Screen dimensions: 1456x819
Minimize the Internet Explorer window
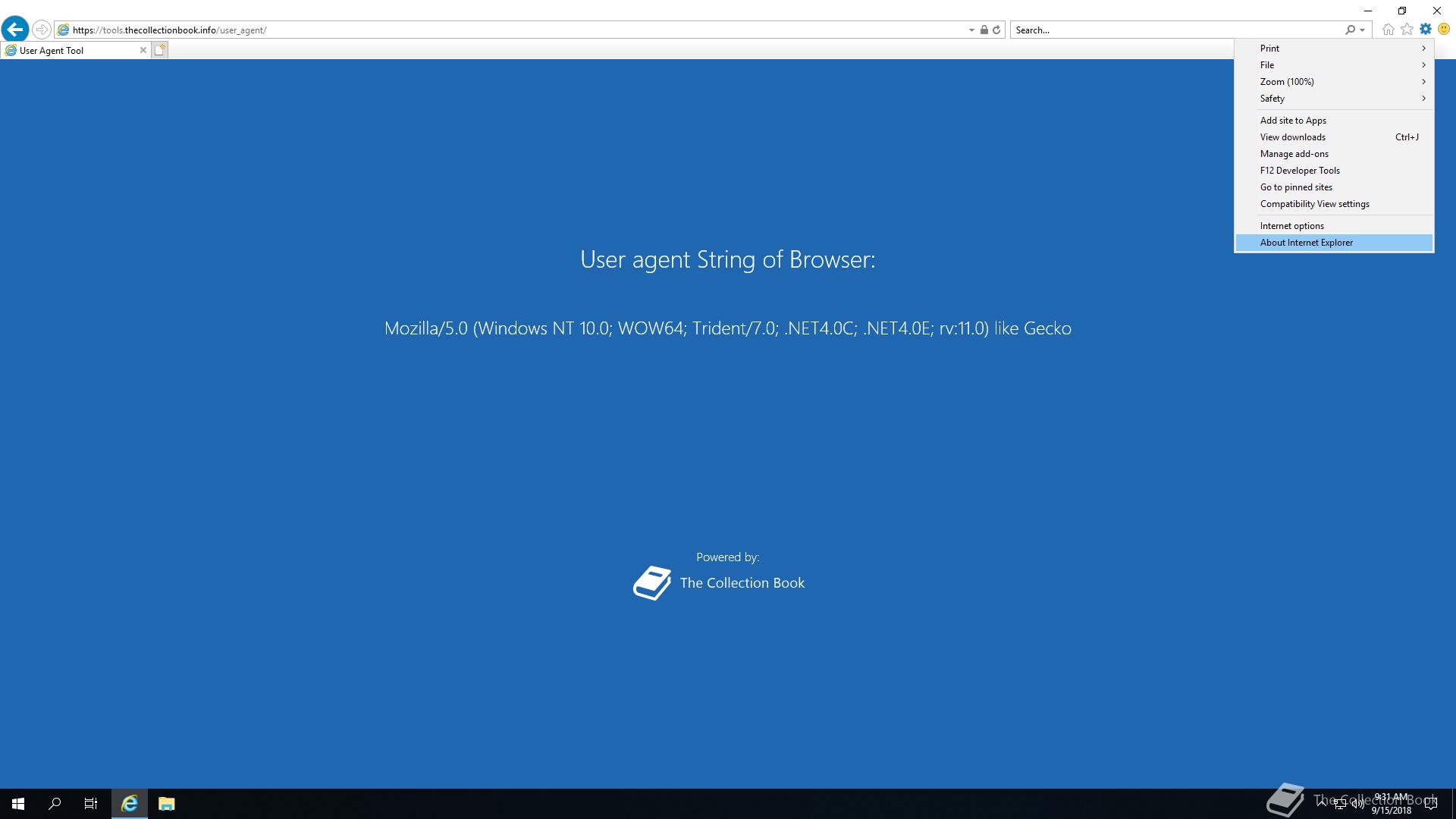[1367, 11]
